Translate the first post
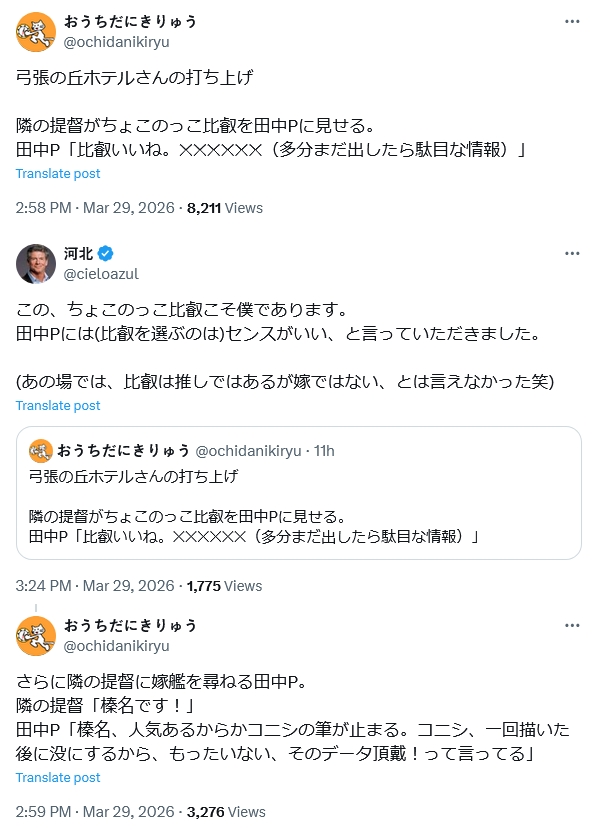This screenshot has width=600, height=830. click(x=58, y=173)
